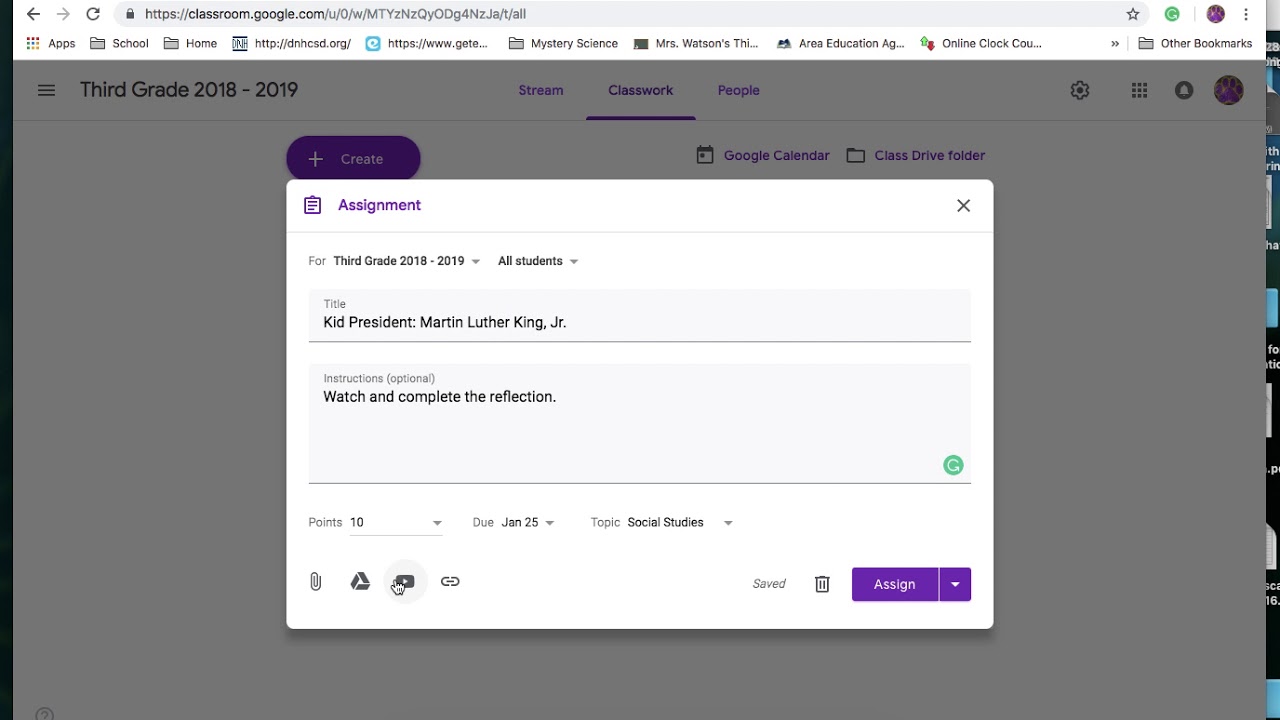This screenshot has height=720, width=1280.
Task: Expand the class selector Third Grade 2018 - 2019
Action: click(x=406, y=261)
